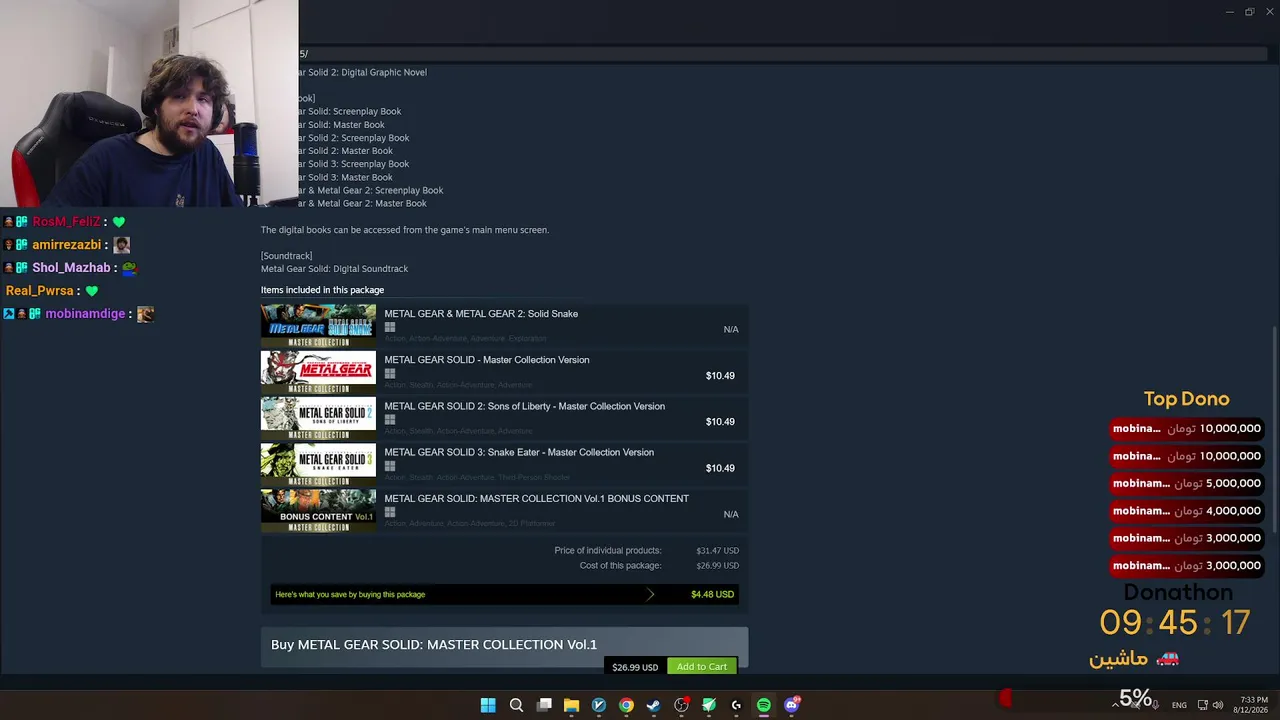Launch File Explorer from the taskbar

click(x=571, y=705)
